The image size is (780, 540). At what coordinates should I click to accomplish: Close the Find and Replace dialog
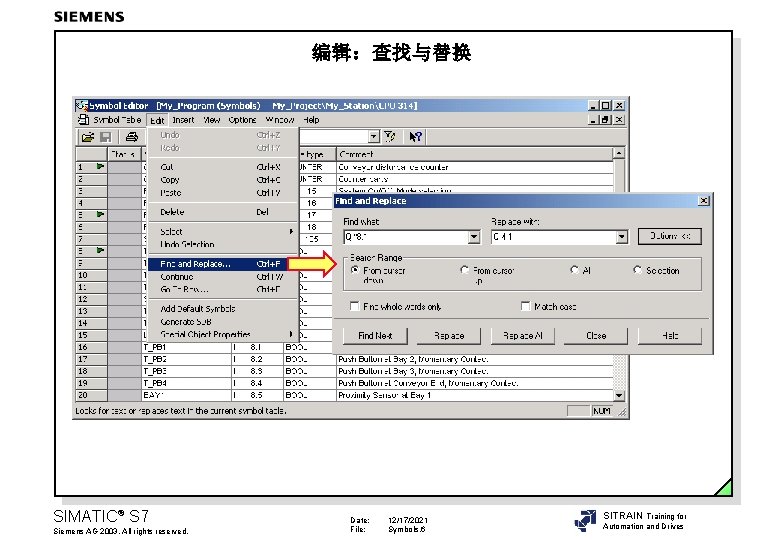703,200
